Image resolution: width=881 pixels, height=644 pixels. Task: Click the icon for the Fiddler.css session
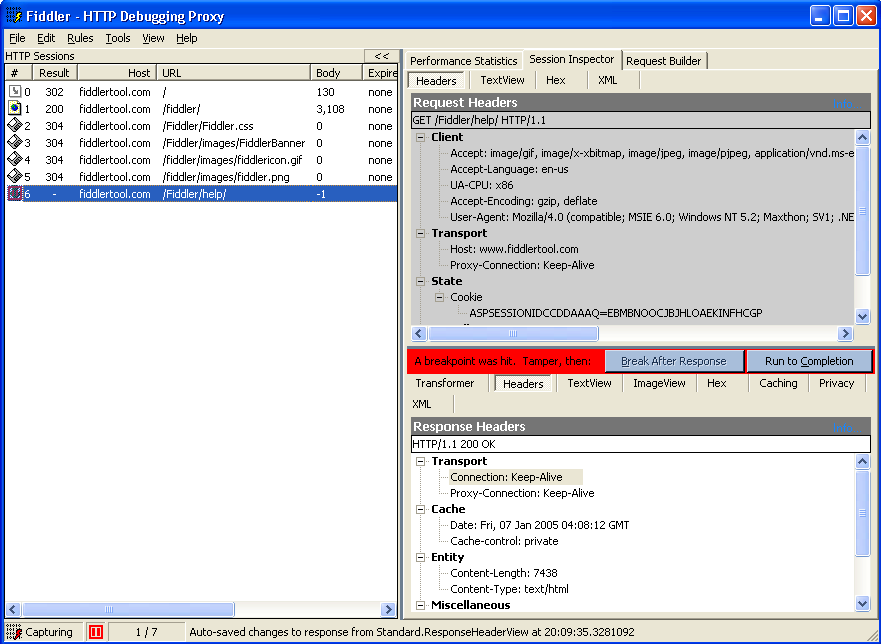(15, 126)
